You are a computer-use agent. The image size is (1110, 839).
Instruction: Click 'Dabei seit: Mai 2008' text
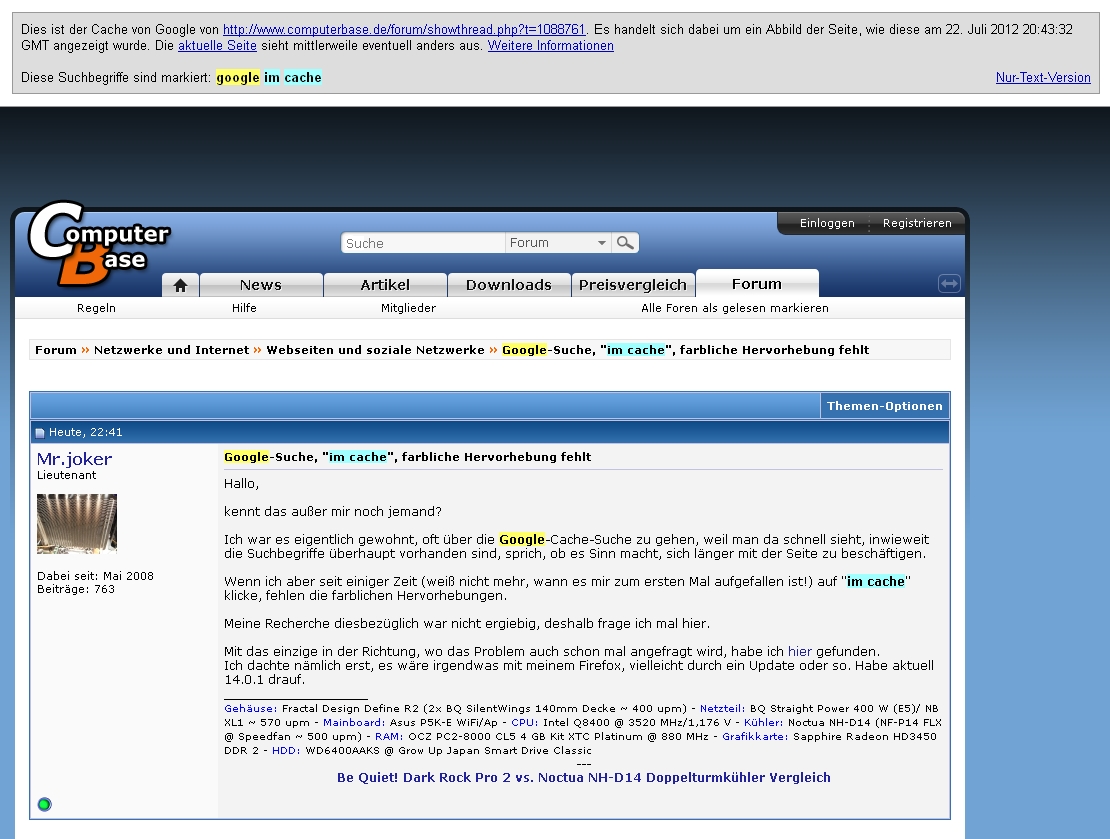tap(95, 576)
